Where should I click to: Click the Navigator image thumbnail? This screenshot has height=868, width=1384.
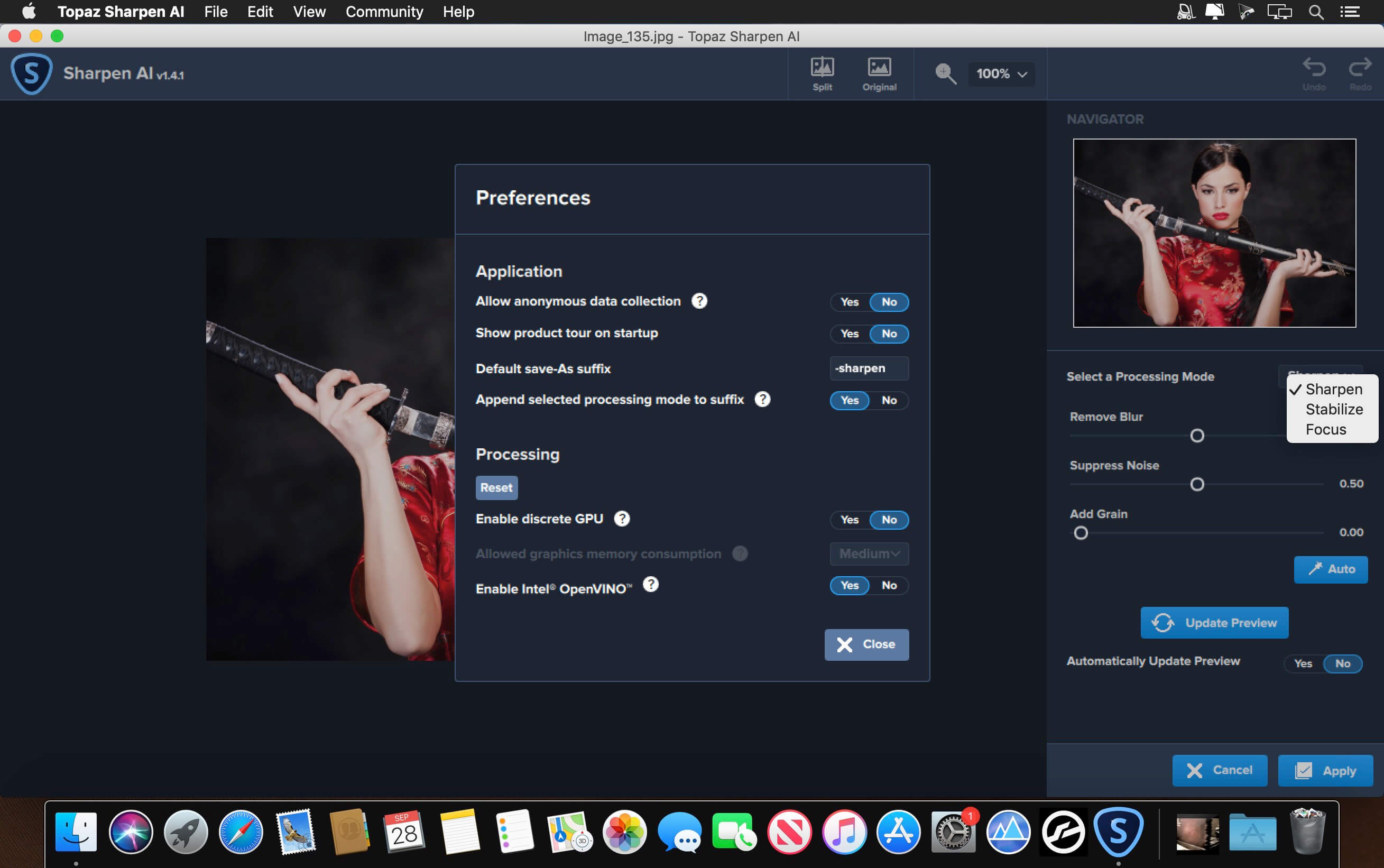pyautogui.click(x=1214, y=233)
